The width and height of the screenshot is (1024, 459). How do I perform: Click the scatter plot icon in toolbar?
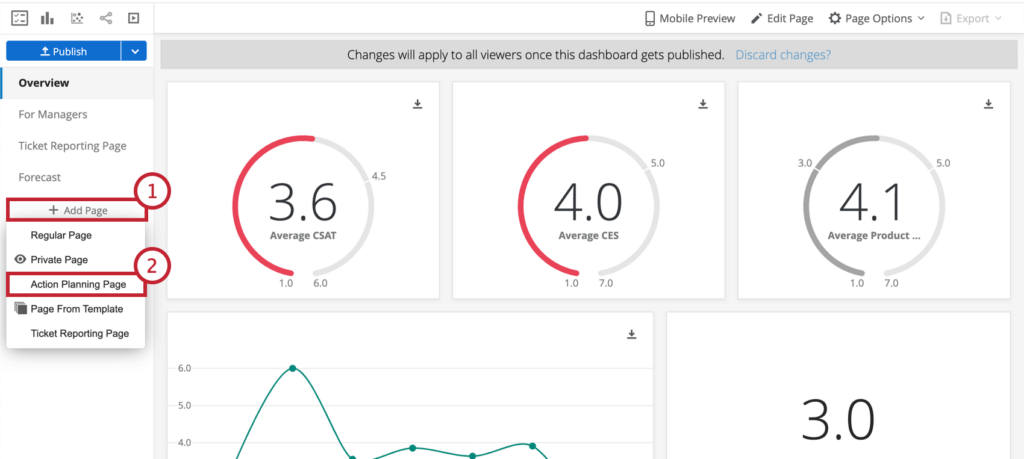point(77,18)
